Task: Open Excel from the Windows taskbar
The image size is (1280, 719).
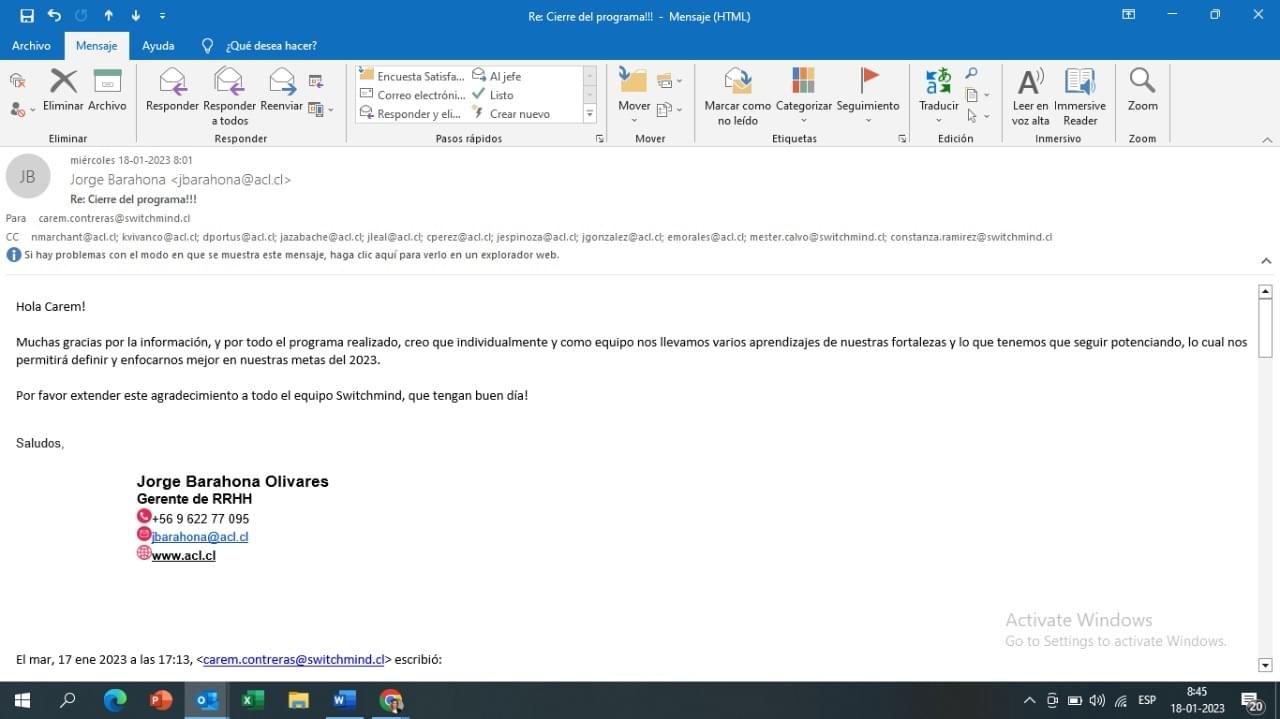Action: 253,700
